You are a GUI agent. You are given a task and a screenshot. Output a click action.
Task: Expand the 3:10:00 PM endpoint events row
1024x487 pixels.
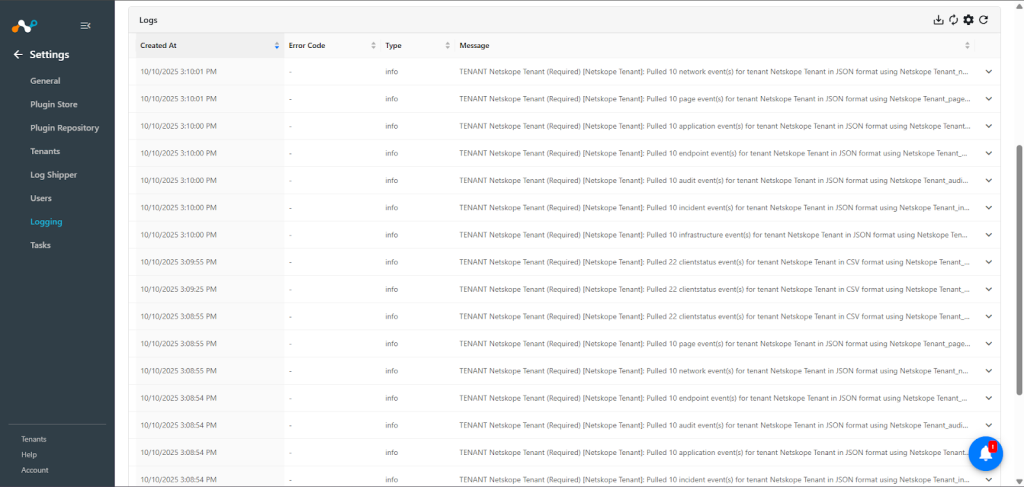989,153
